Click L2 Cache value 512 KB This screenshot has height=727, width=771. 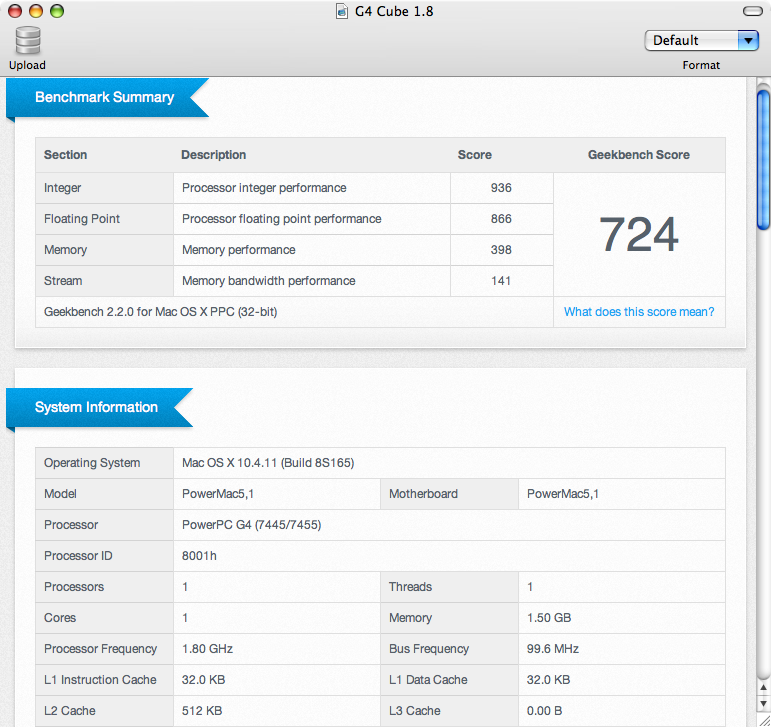tap(202, 710)
